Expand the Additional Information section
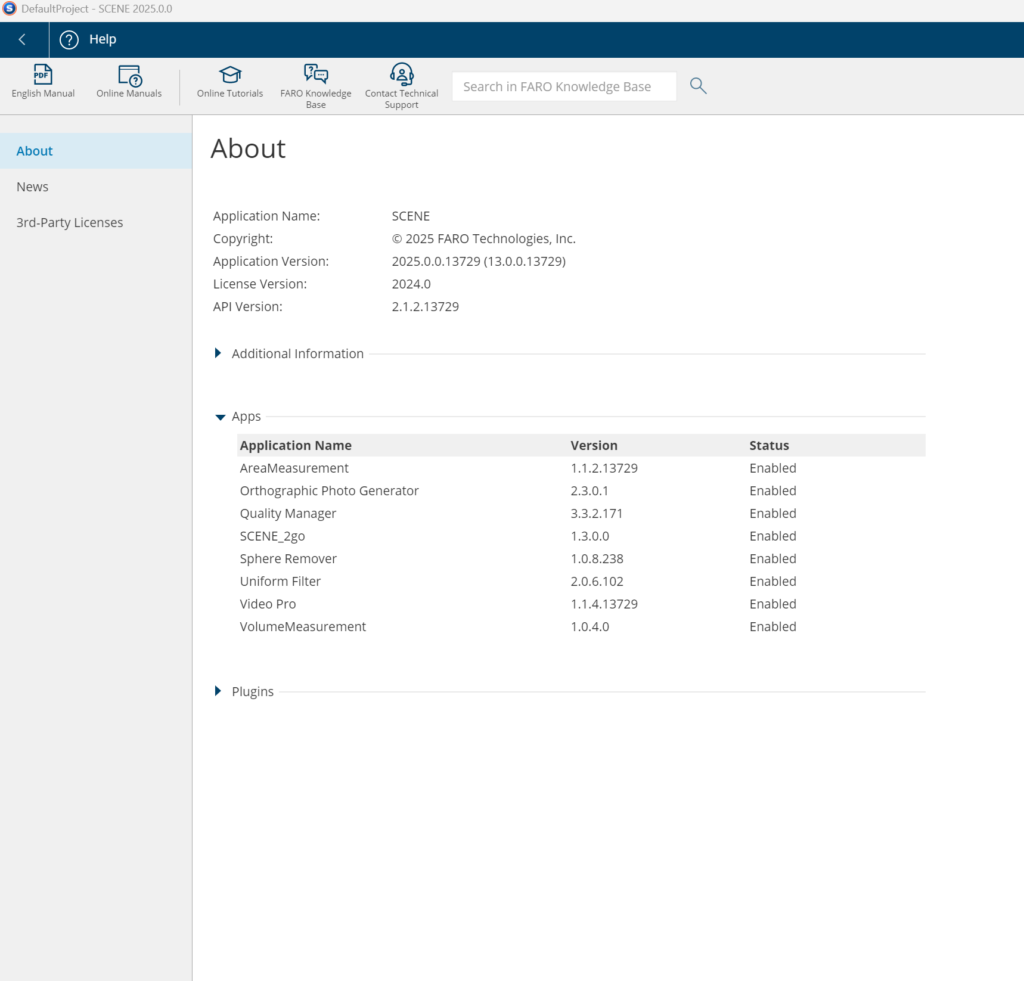 tap(218, 353)
